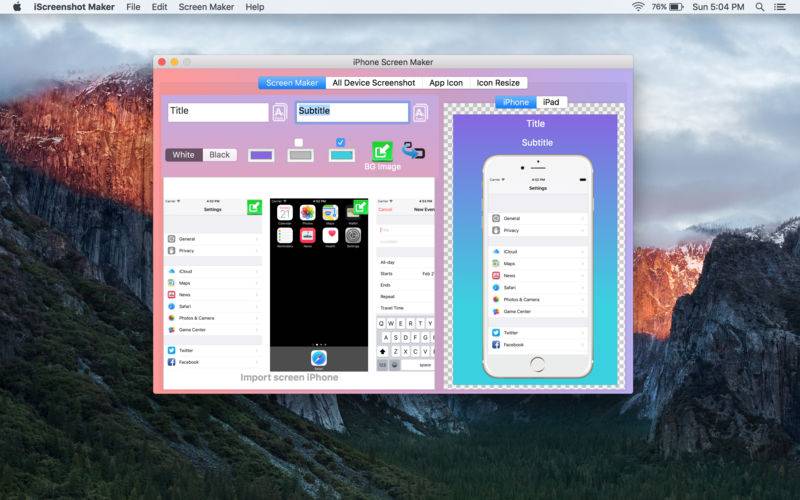Click green import icon on home screen screenshot

361,207
